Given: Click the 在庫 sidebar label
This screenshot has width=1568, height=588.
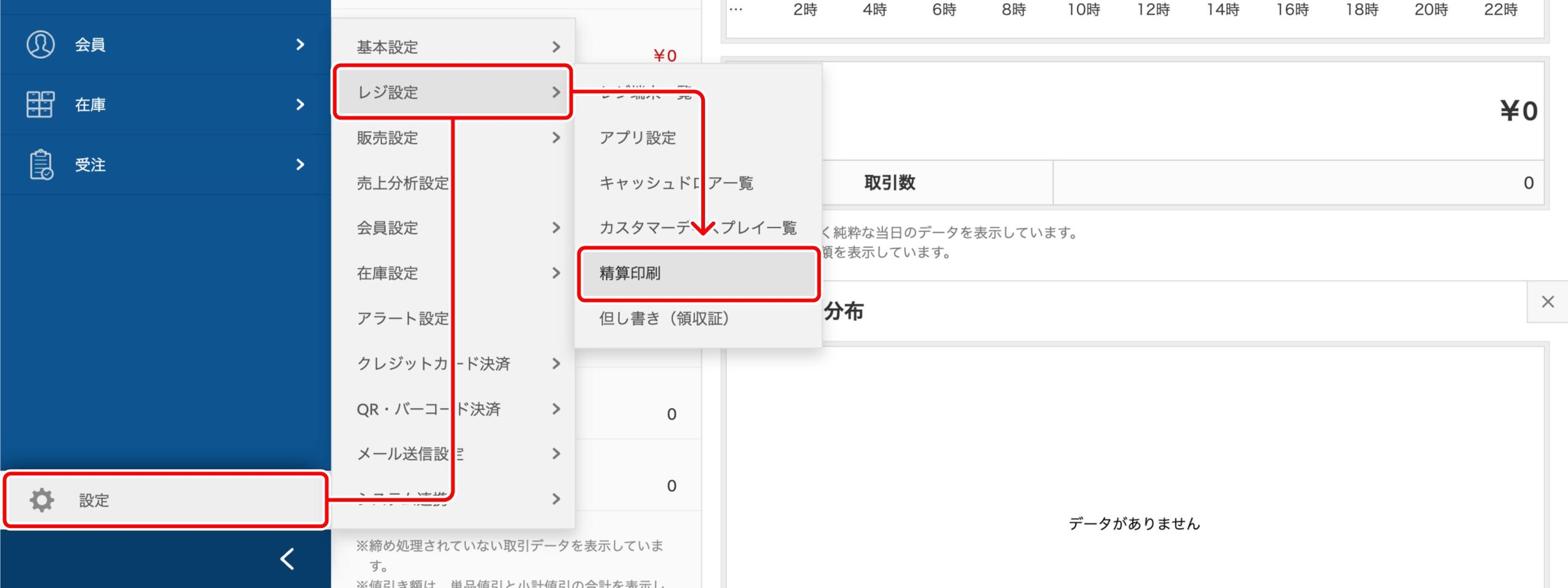Looking at the screenshot, I should pyautogui.click(x=90, y=105).
